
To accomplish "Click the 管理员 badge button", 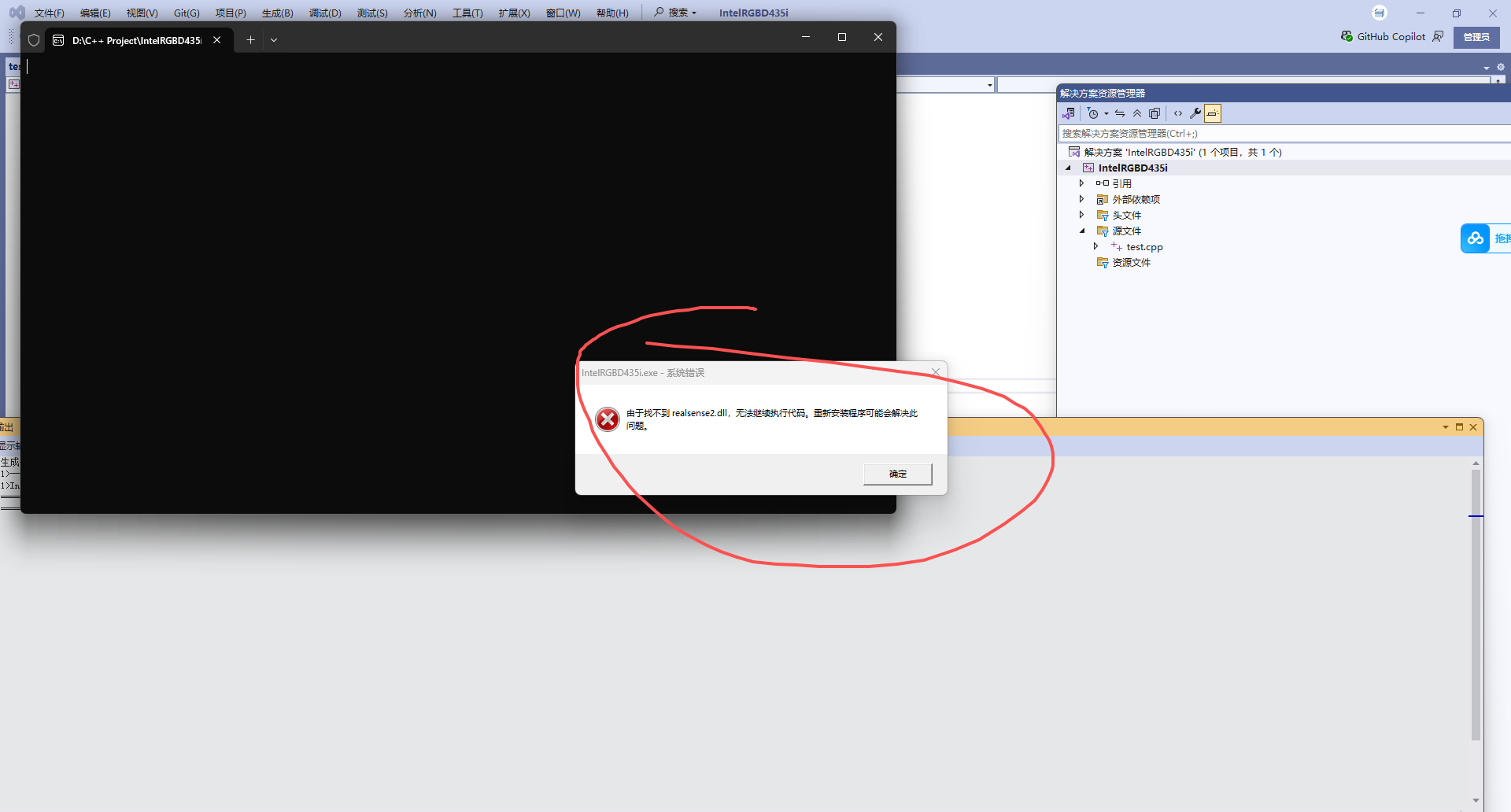I will [1476, 37].
